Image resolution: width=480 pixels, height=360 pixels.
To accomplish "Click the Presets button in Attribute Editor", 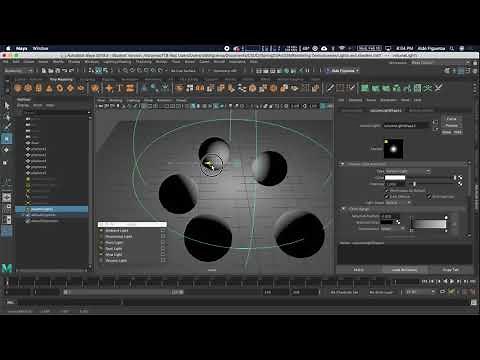I will click(x=451, y=126).
